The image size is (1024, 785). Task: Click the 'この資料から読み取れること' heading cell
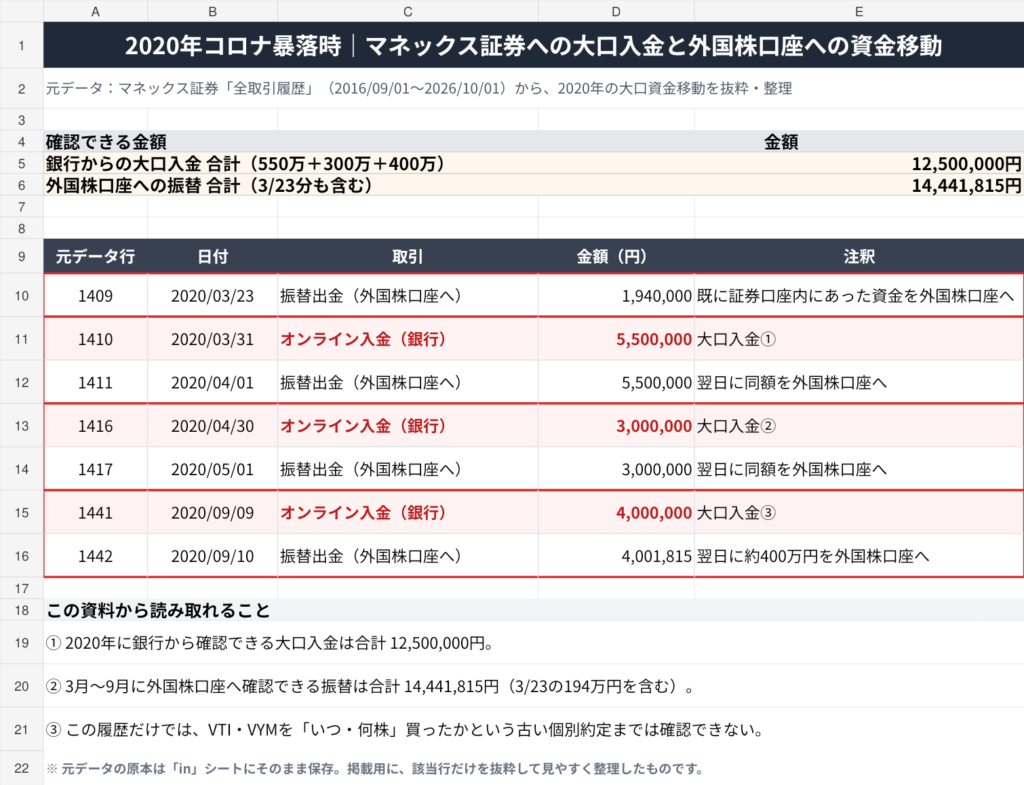point(534,610)
